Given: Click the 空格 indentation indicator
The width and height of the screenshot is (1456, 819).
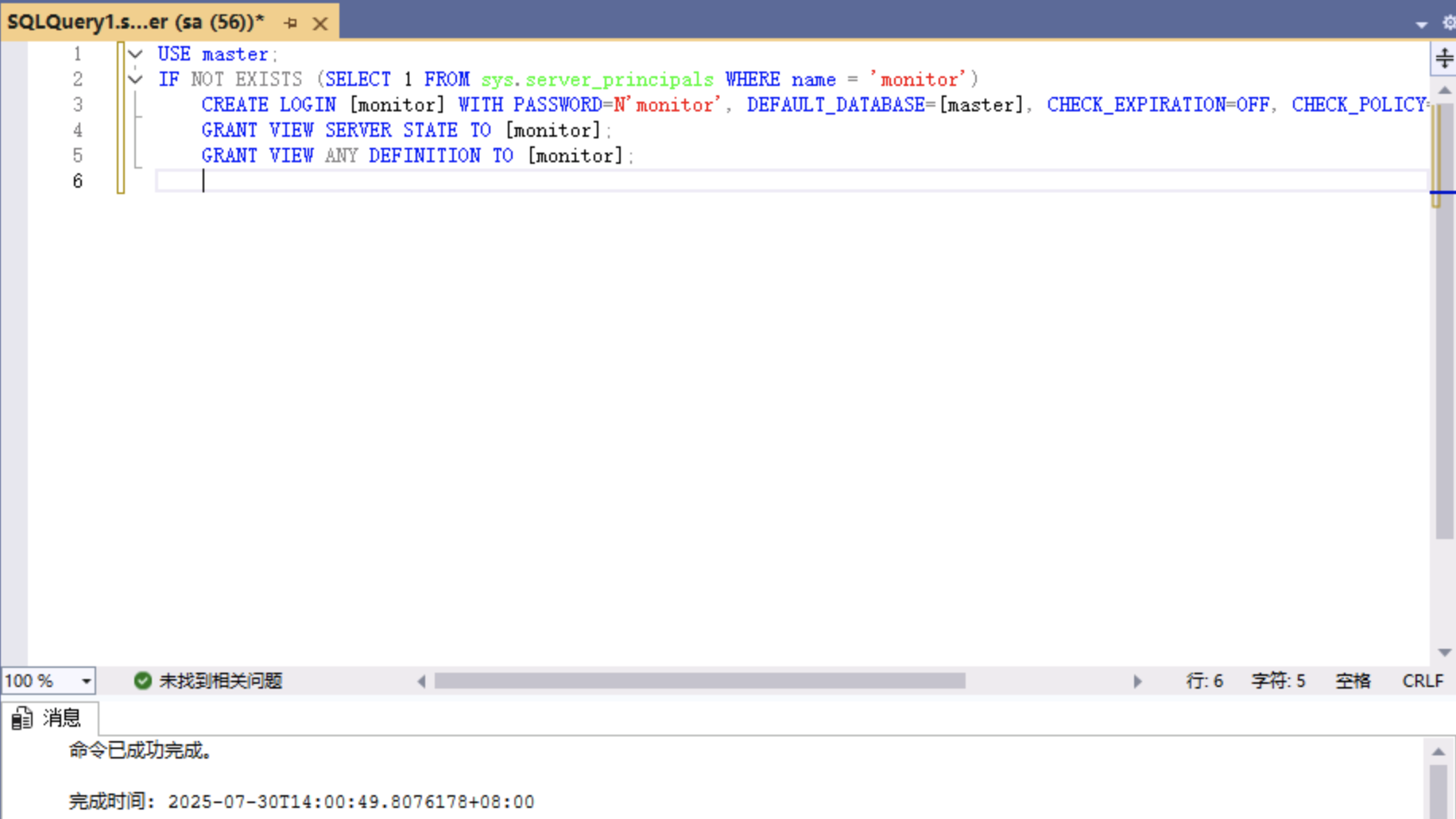Looking at the screenshot, I should tap(1352, 681).
